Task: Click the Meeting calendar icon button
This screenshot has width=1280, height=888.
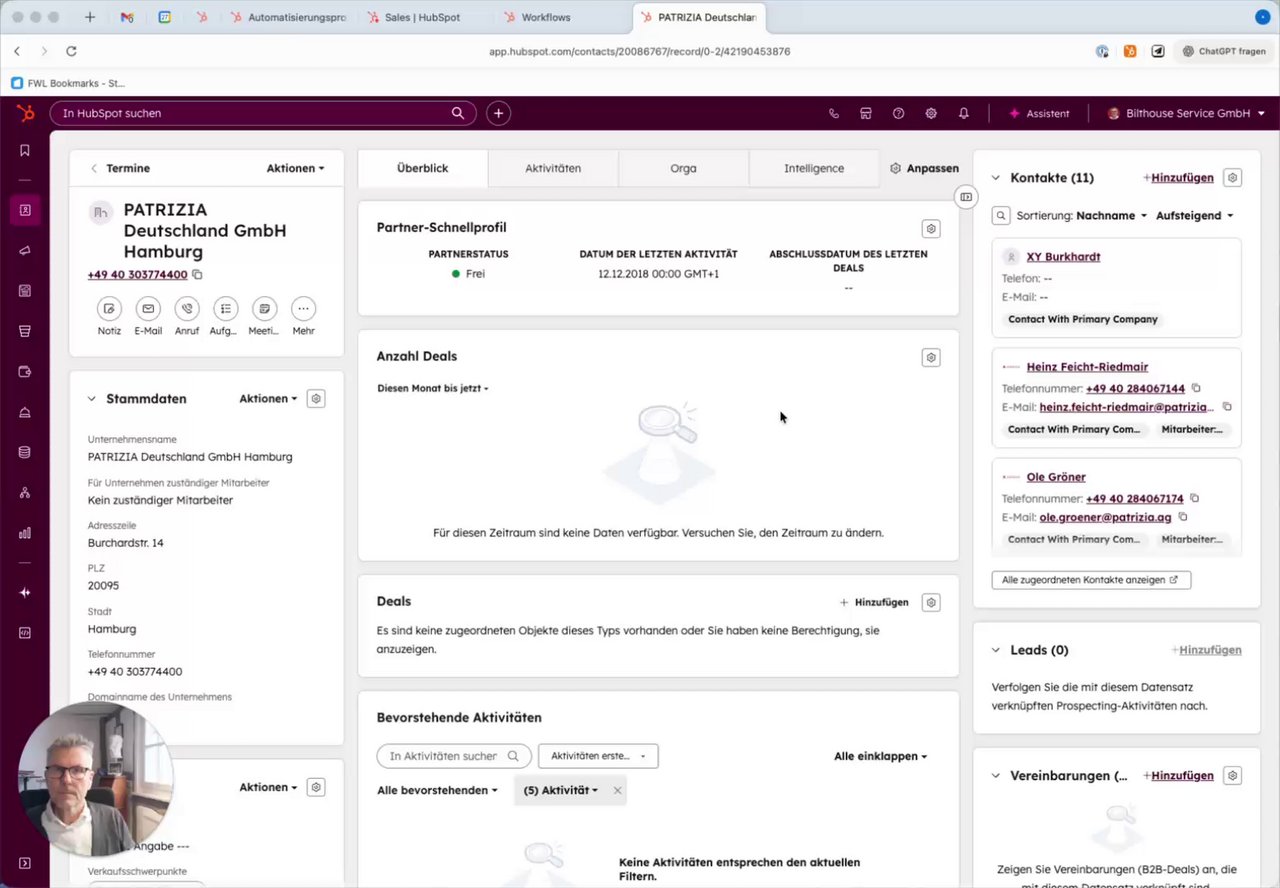Action: tap(264, 309)
